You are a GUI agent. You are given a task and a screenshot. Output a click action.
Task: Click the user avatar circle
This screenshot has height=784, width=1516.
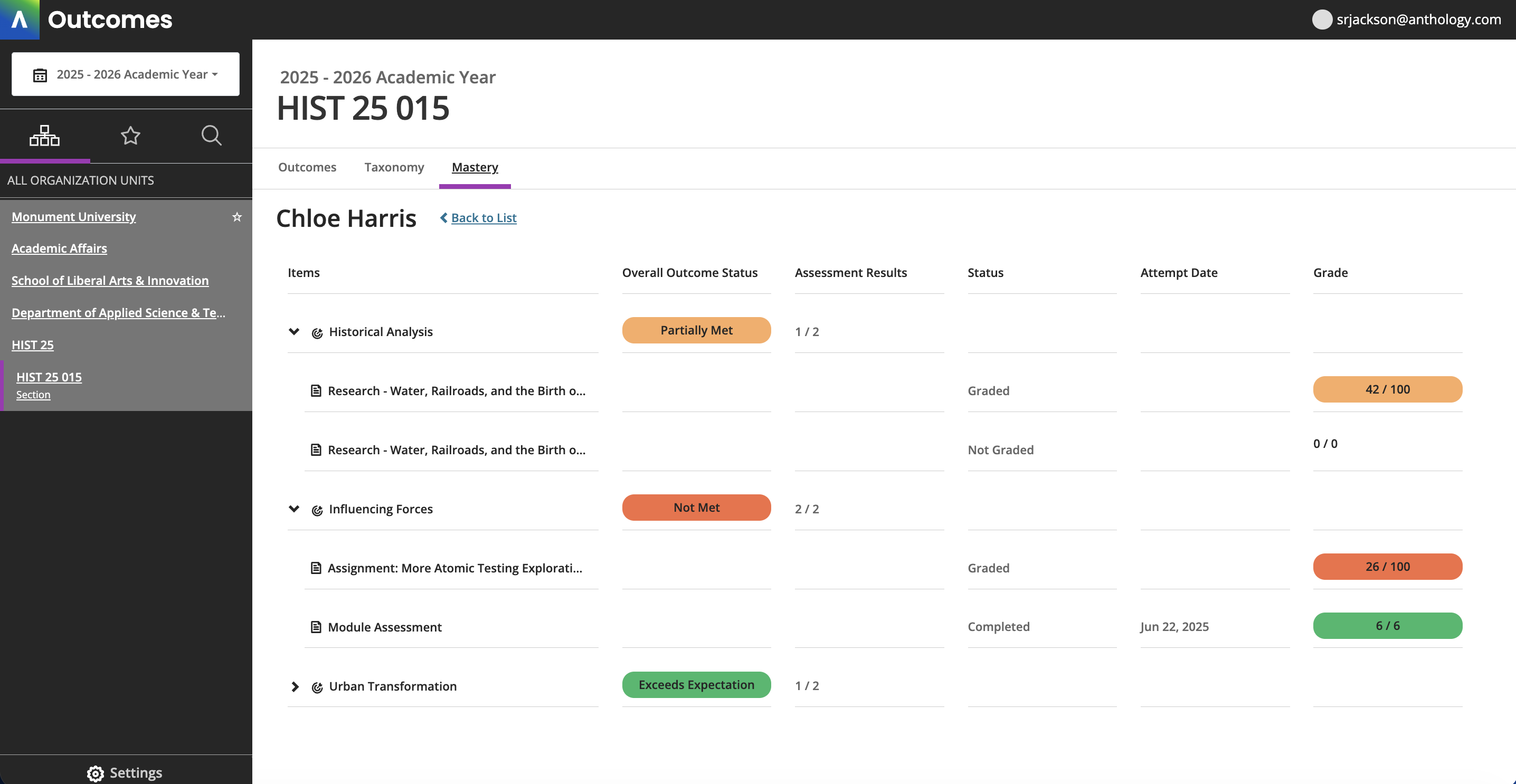coord(1322,20)
